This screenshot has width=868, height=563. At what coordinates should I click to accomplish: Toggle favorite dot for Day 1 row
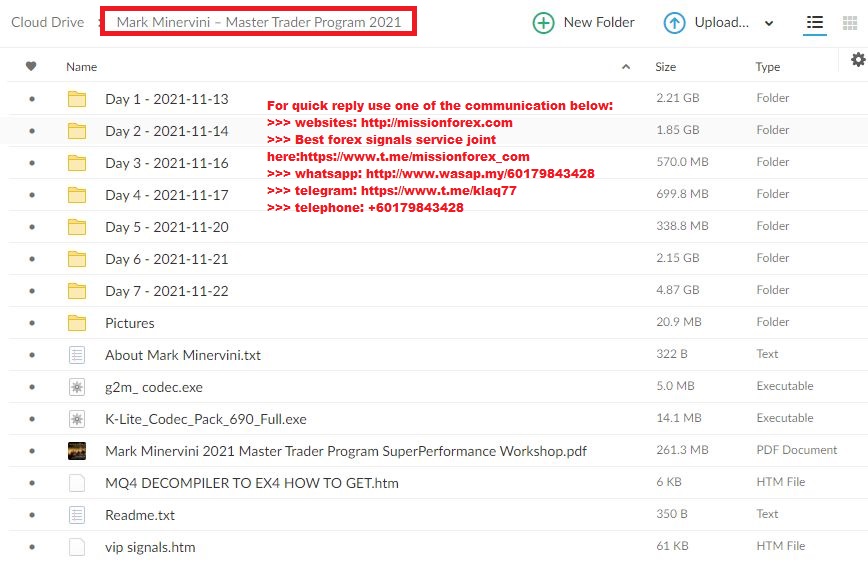coord(32,99)
